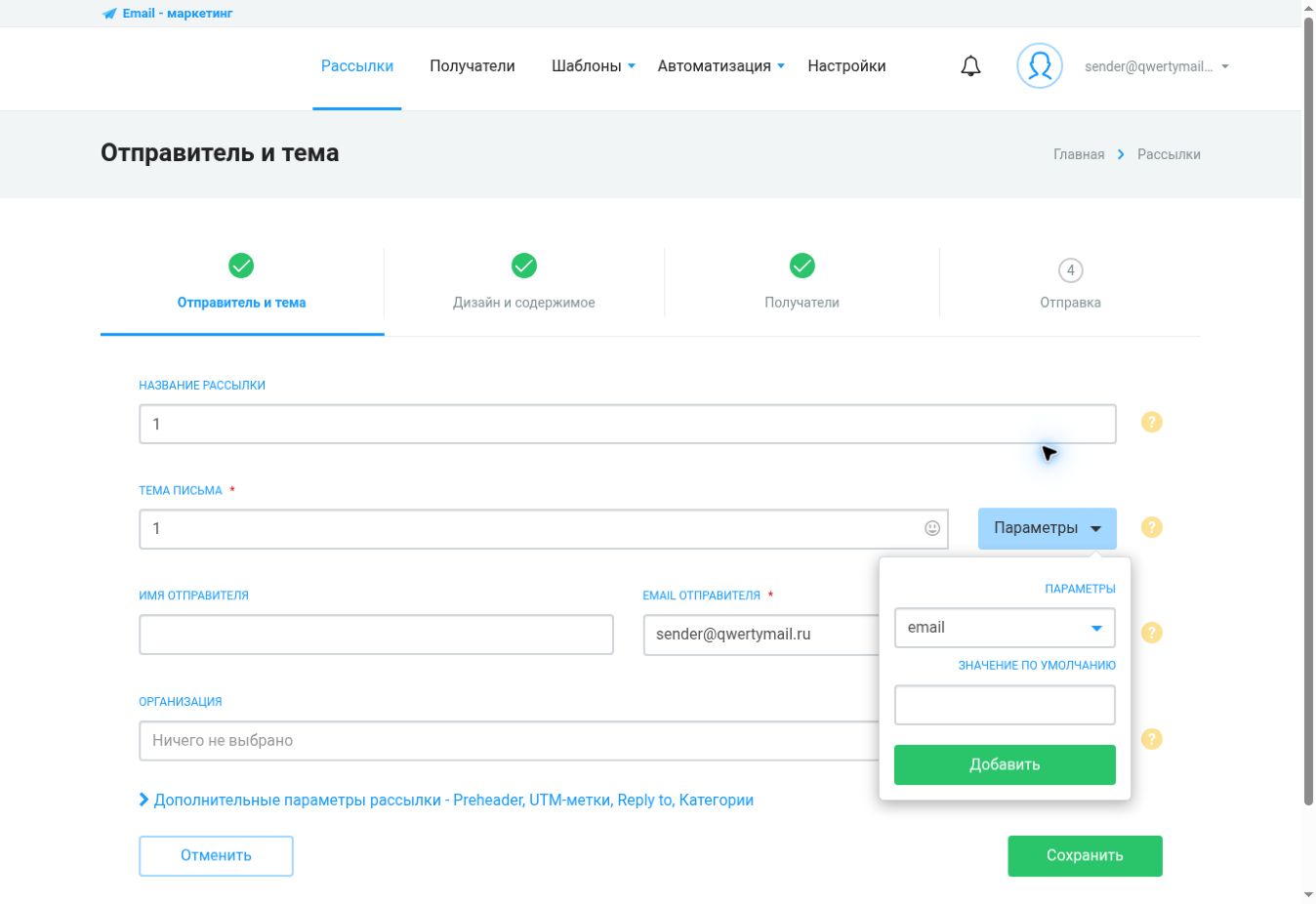The height and width of the screenshot is (904, 1316).
Task: Select the Отправитель и тема step
Action: click(x=241, y=303)
